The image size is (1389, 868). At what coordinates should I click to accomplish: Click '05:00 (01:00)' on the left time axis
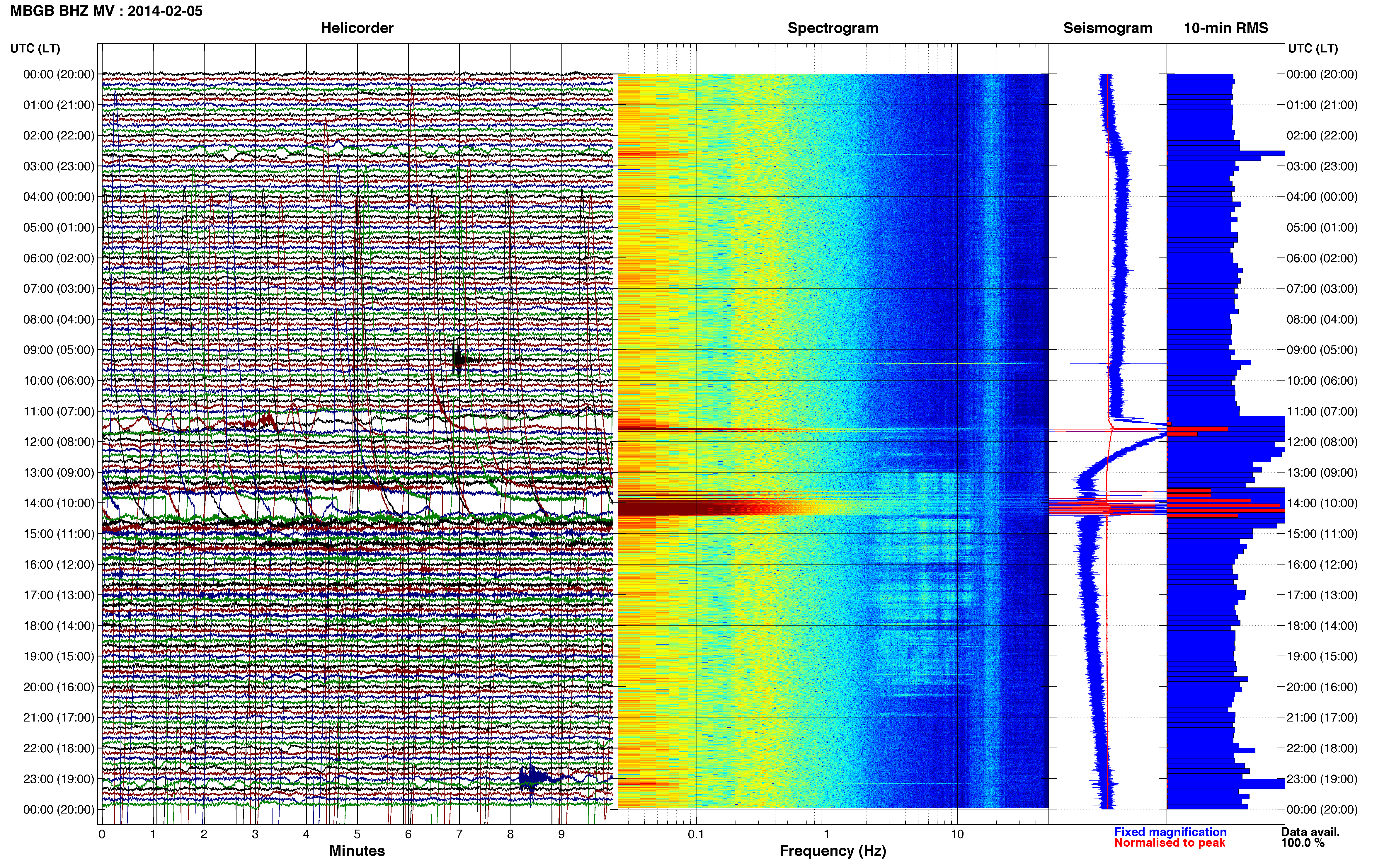59,227
